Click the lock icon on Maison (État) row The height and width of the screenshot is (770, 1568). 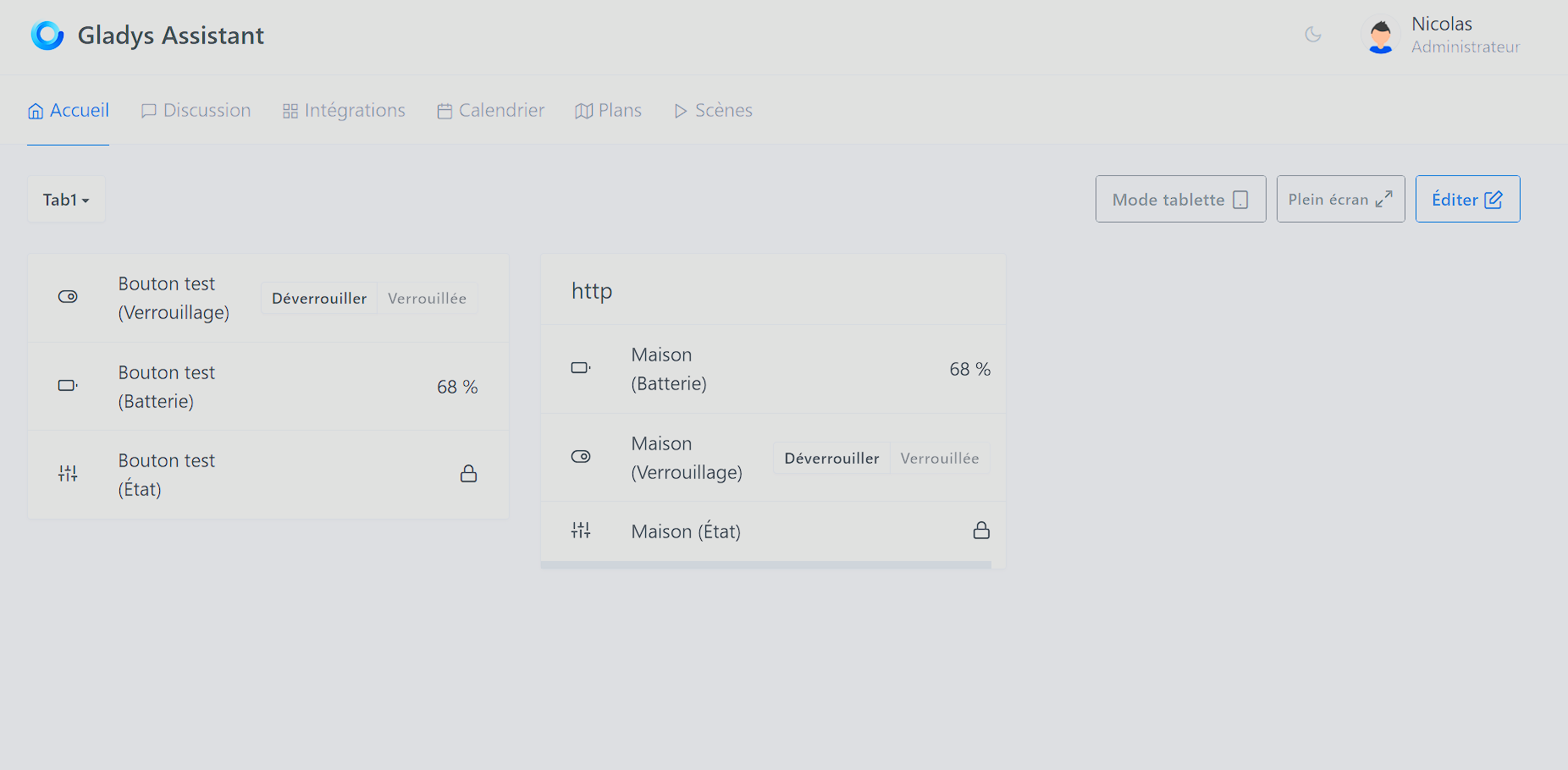pyautogui.click(x=981, y=530)
